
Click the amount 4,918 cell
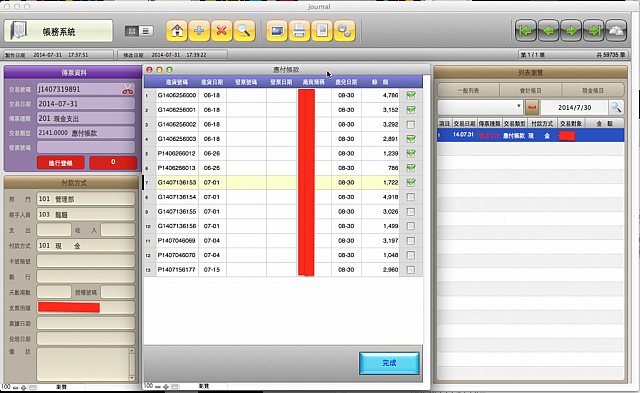380,197
